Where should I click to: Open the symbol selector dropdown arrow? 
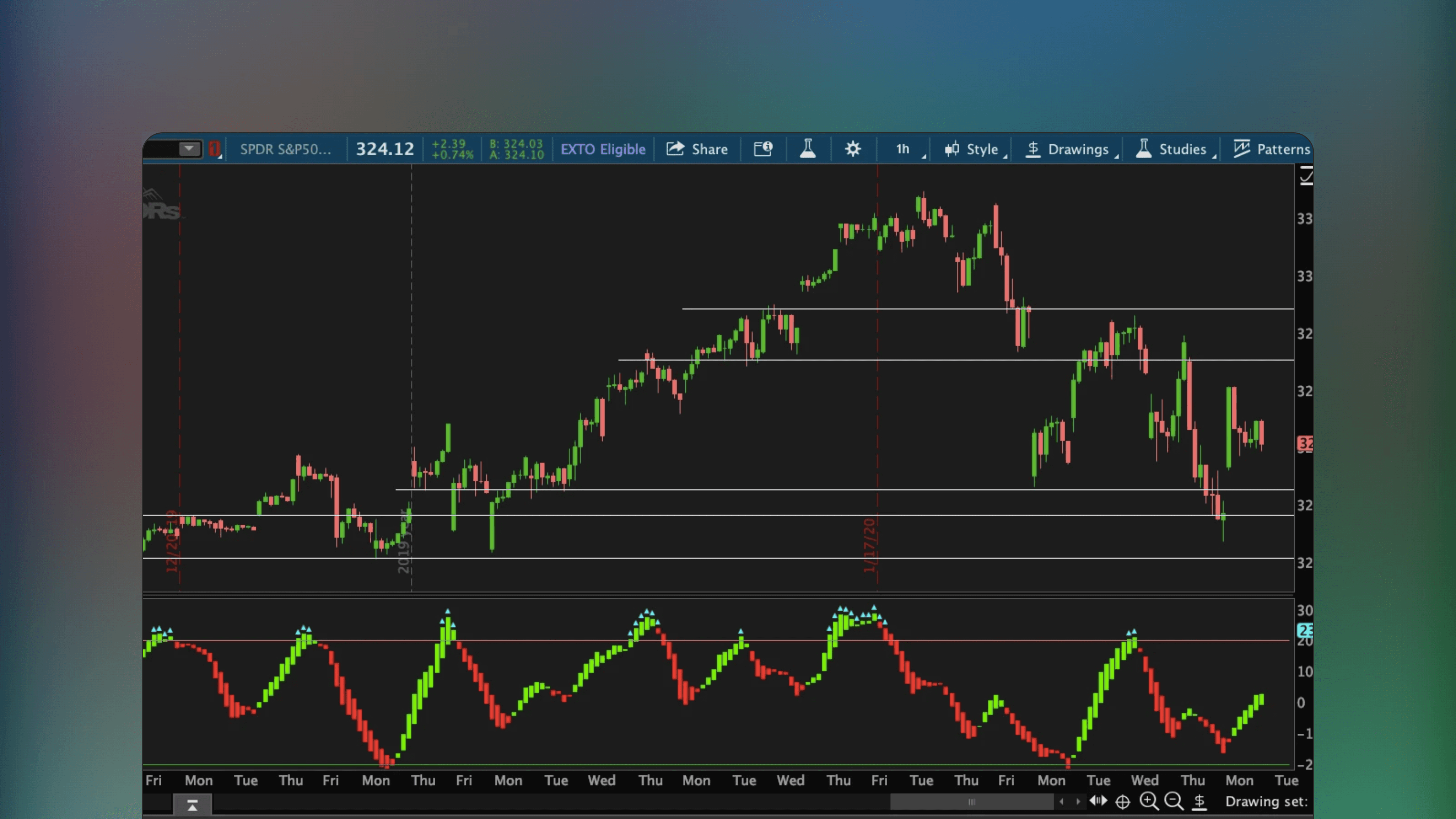189,148
